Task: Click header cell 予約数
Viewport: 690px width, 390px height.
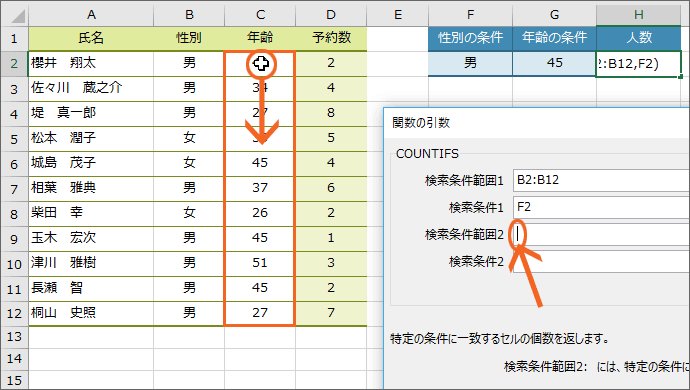Action: 331,38
